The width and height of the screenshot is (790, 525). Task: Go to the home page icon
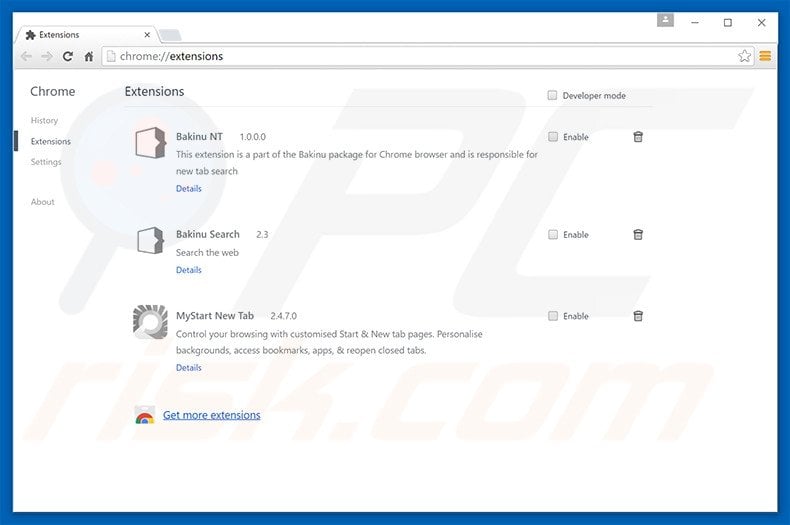[x=89, y=56]
